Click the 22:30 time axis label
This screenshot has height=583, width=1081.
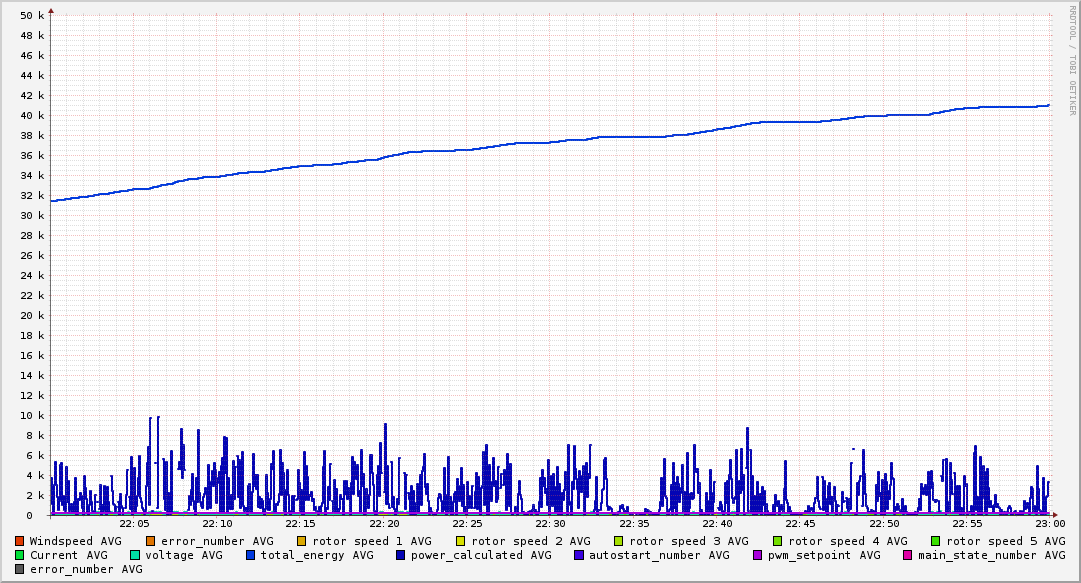[550, 523]
